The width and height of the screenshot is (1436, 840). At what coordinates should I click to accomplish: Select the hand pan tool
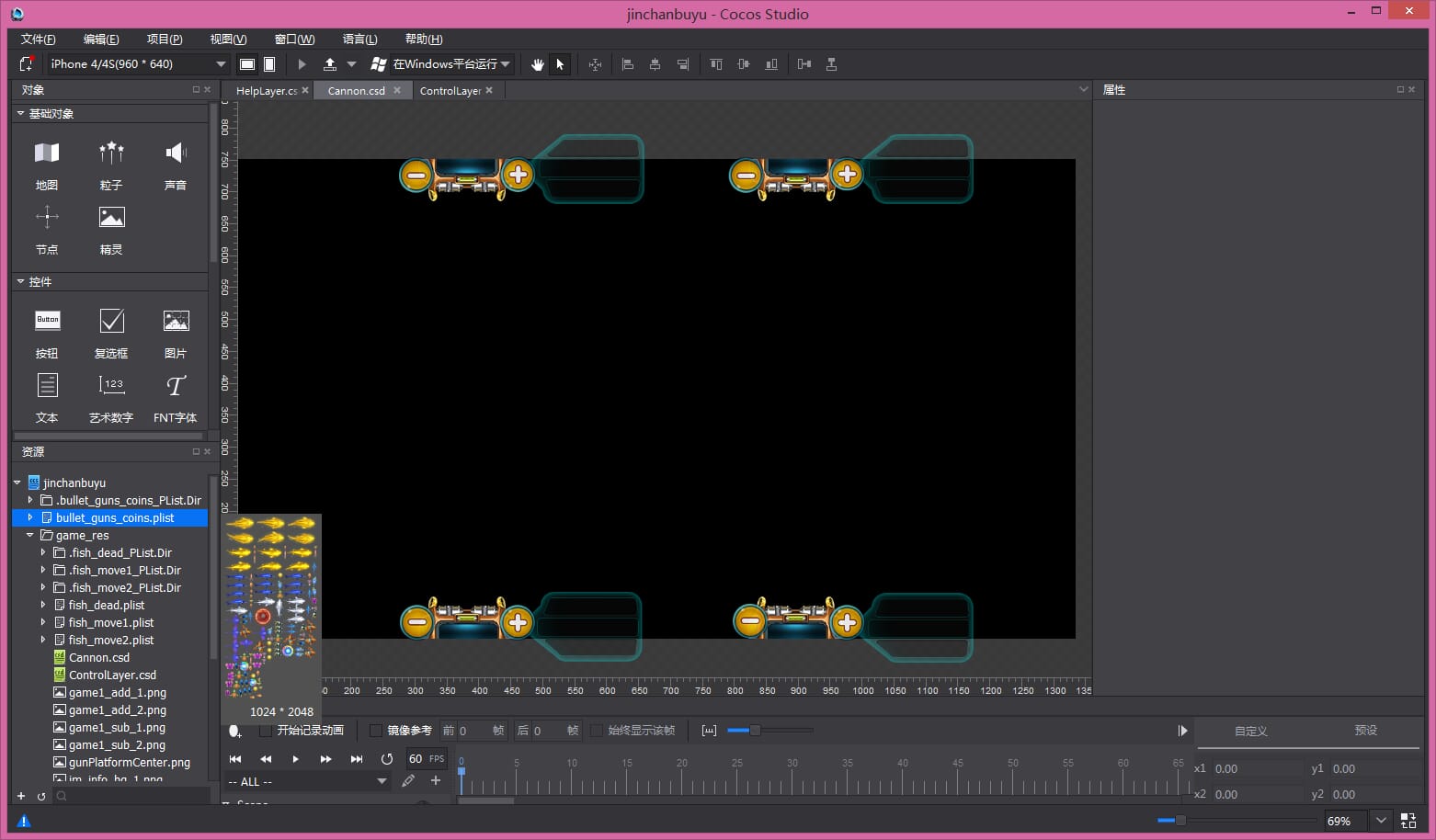click(x=538, y=64)
